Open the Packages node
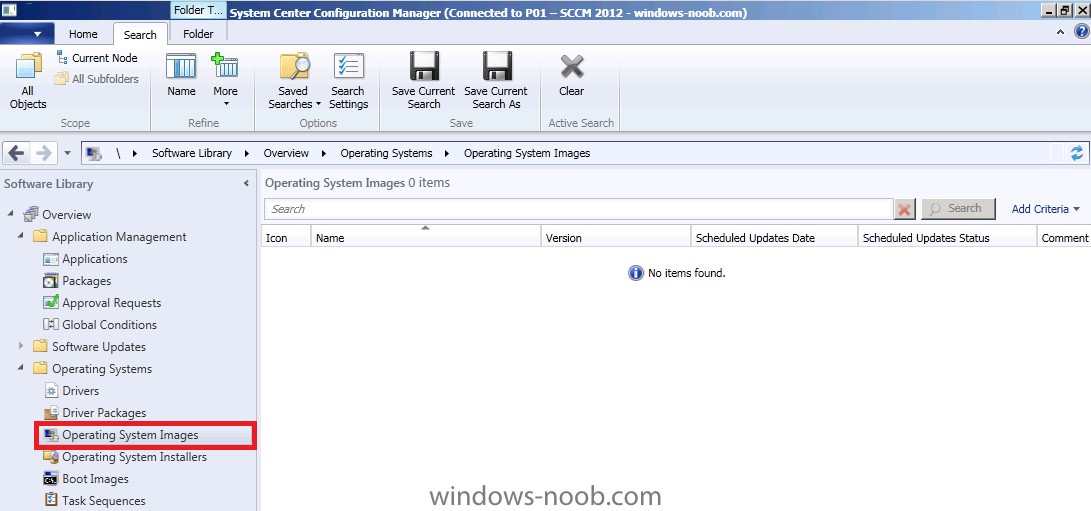The image size is (1091, 511). [x=86, y=281]
